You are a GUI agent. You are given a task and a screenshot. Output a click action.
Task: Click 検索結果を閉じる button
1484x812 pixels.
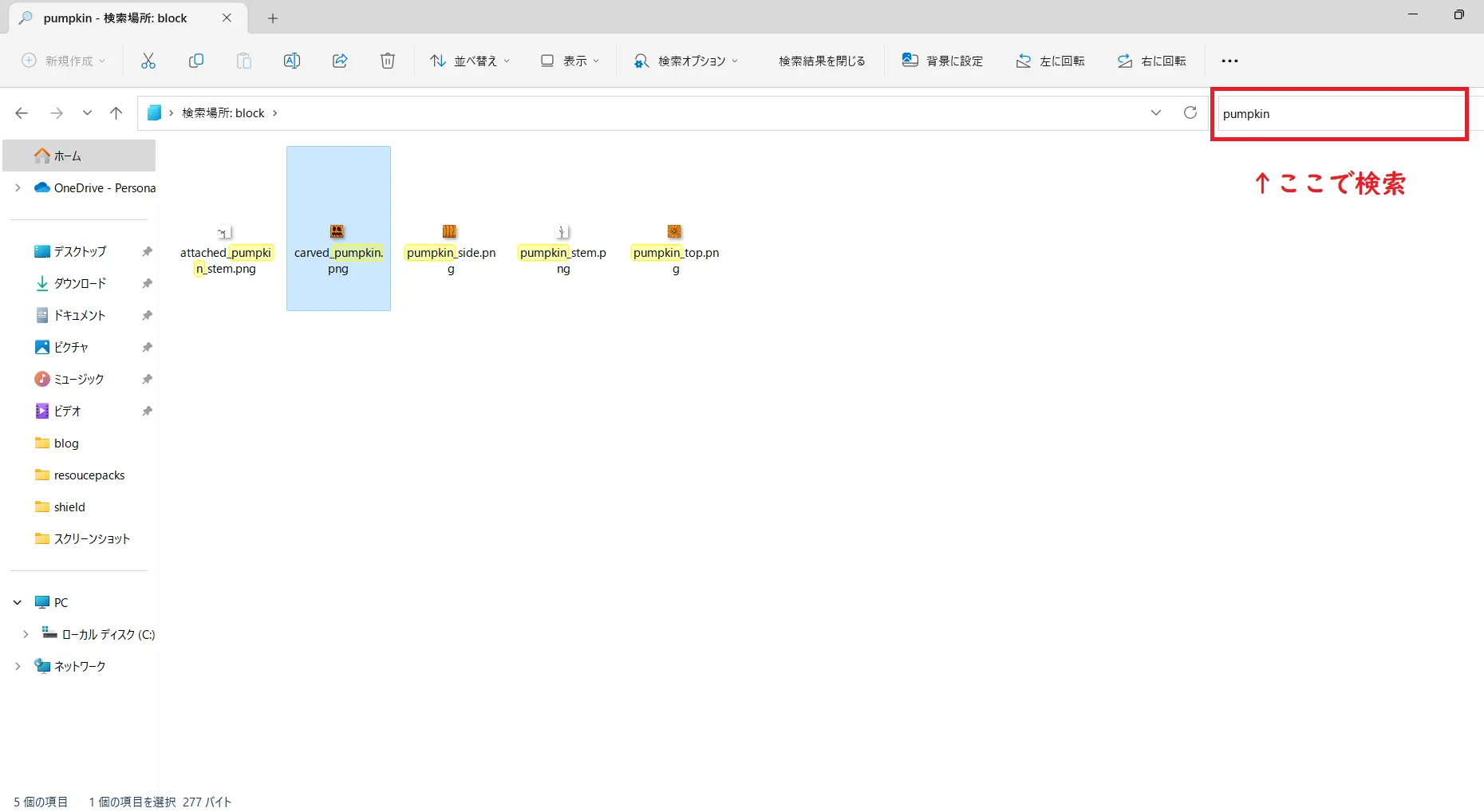821,61
